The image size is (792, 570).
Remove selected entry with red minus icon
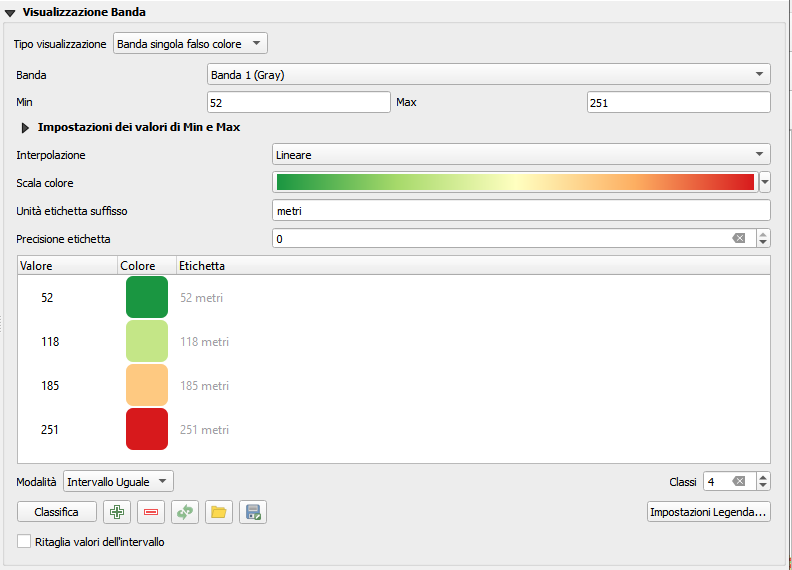[x=151, y=512]
